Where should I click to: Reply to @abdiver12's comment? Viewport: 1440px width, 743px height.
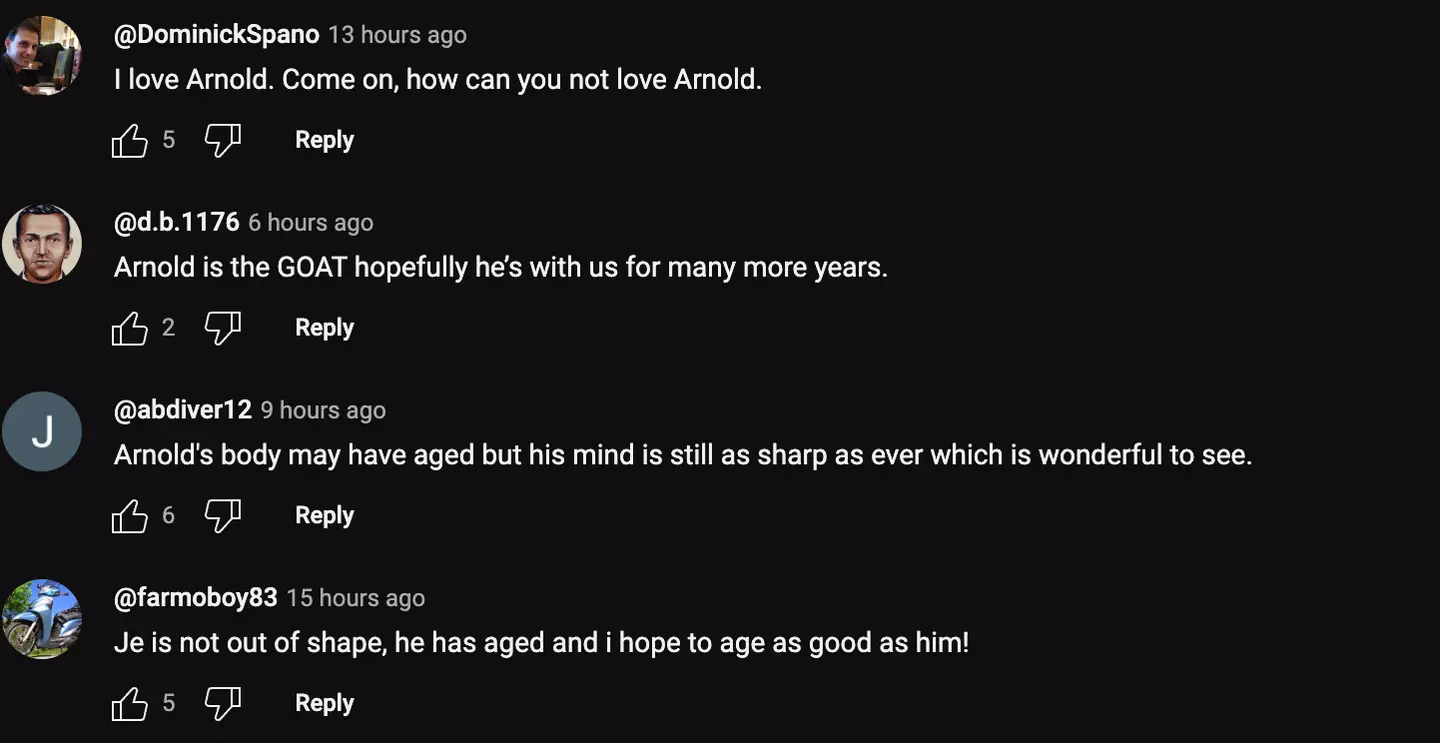[324, 515]
